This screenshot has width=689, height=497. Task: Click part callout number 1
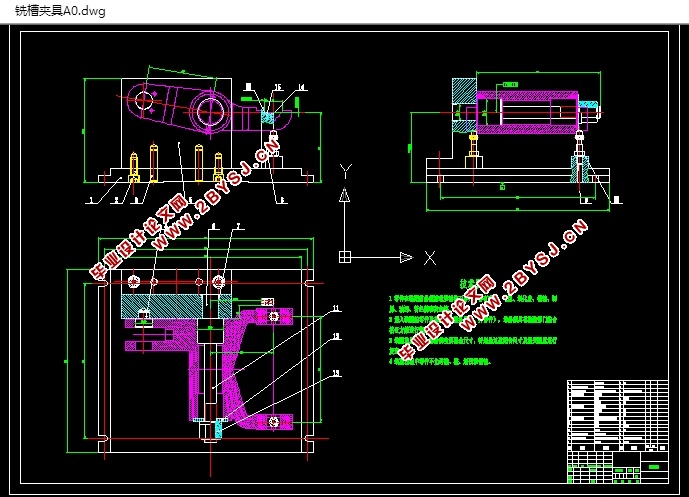[91, 200]
